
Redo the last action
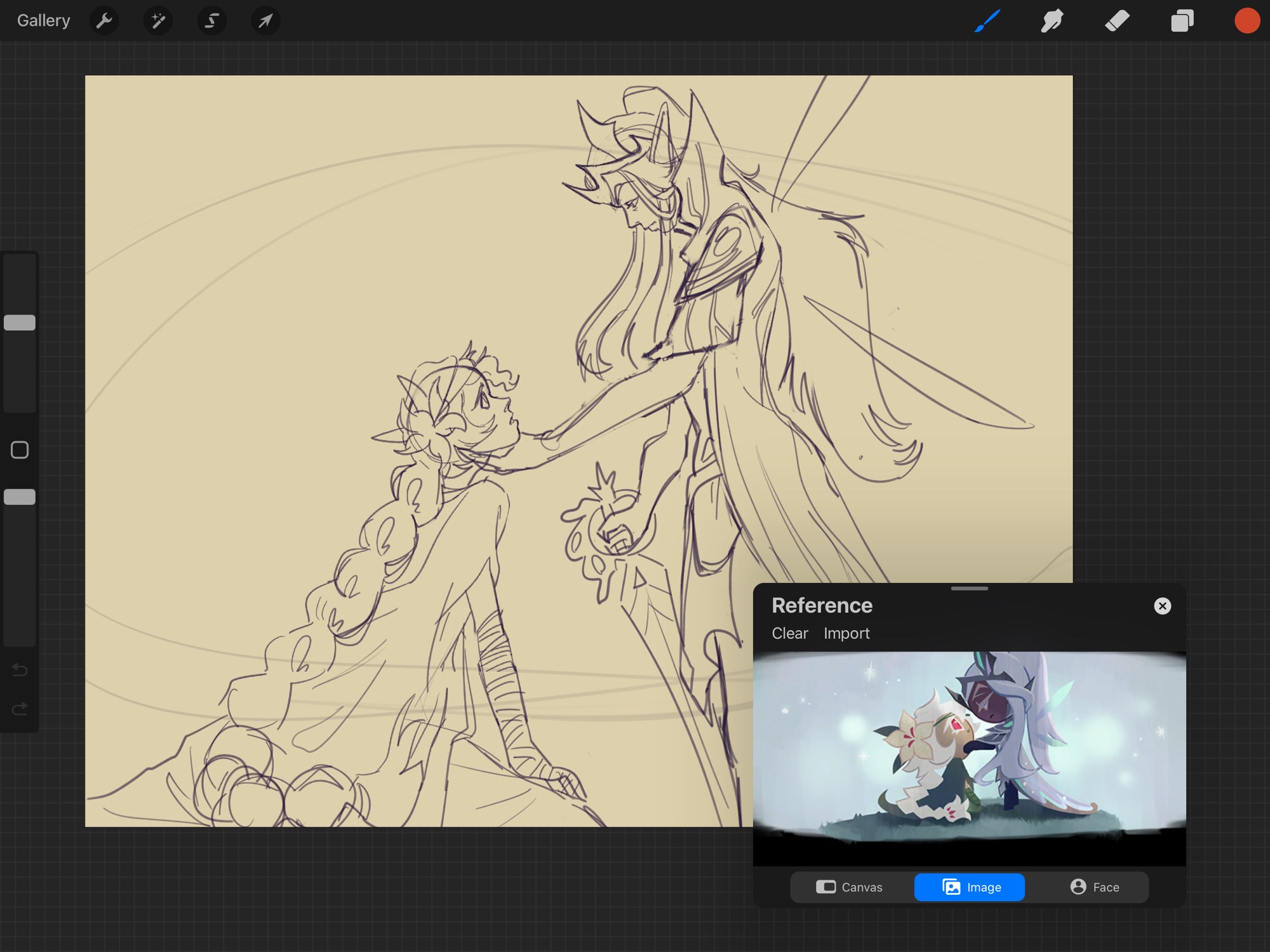[x=20, y=708]
